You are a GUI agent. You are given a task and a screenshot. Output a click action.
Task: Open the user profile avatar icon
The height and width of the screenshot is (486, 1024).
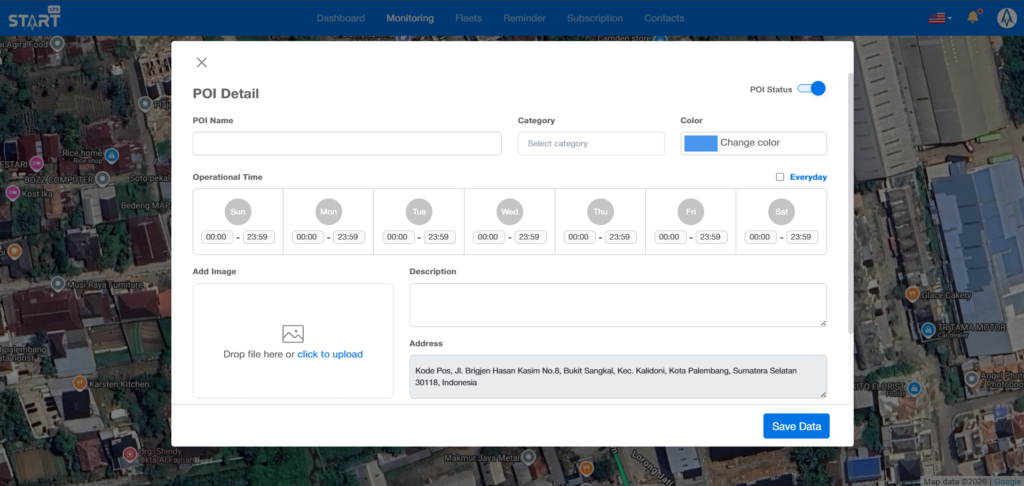coord(1006,17)
